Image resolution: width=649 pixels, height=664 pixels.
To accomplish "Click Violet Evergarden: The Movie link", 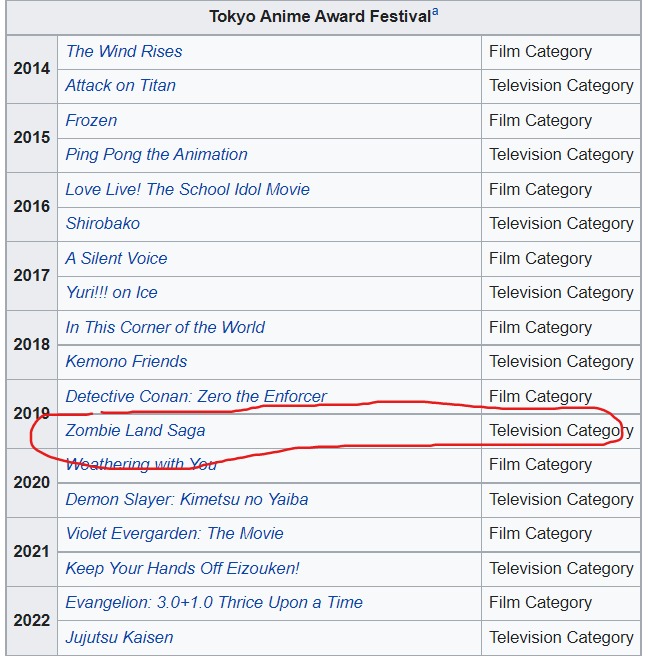I will [174, 534].
